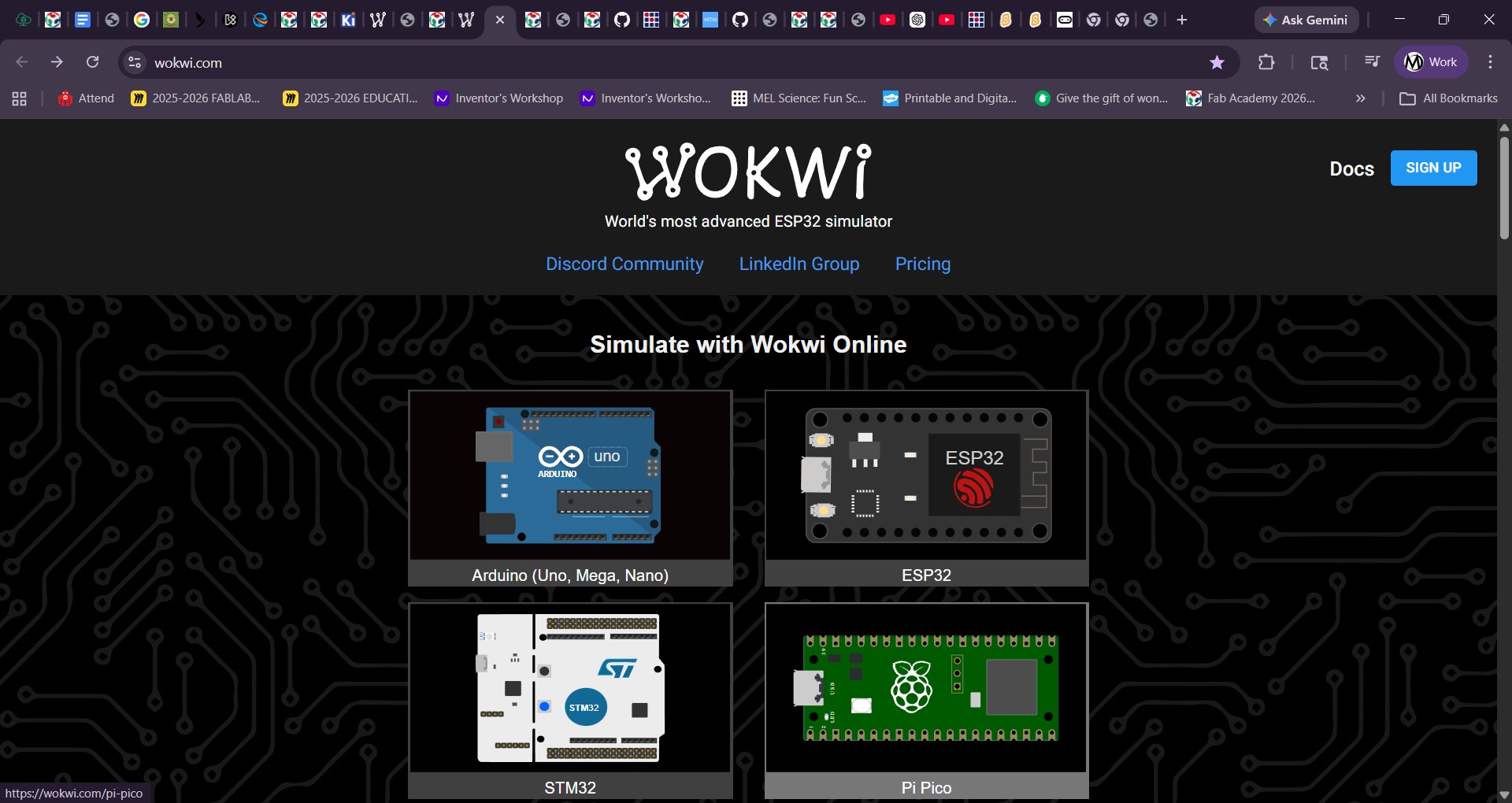Open the 2025-2026 EDUCATI bookmark

[x=350, y=98]
